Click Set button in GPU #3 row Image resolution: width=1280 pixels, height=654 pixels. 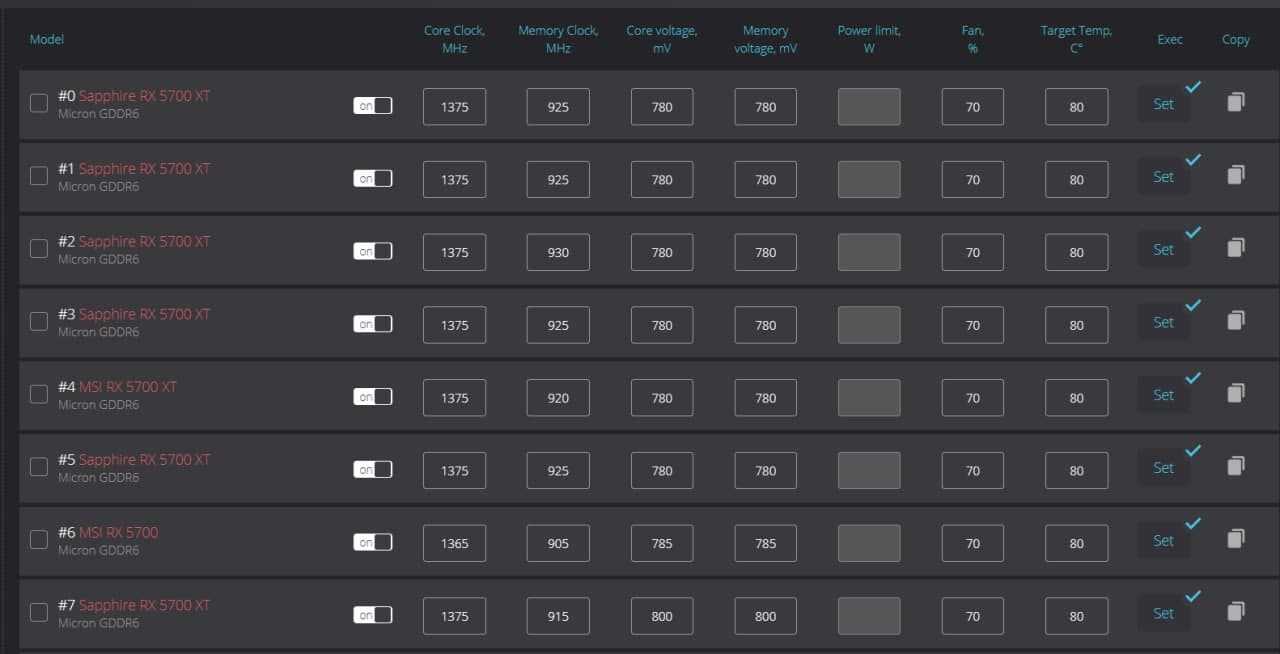1163,322
